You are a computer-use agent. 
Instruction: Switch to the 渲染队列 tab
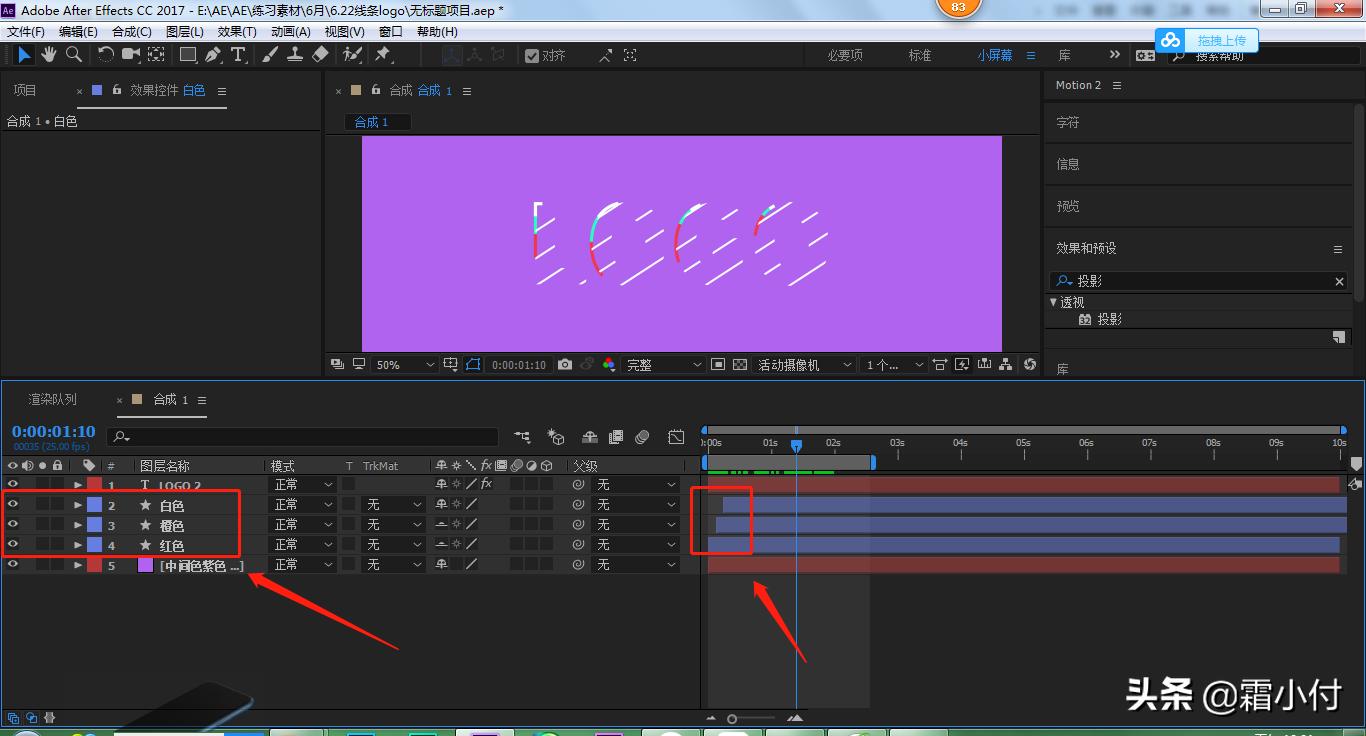tap(52, 400)
